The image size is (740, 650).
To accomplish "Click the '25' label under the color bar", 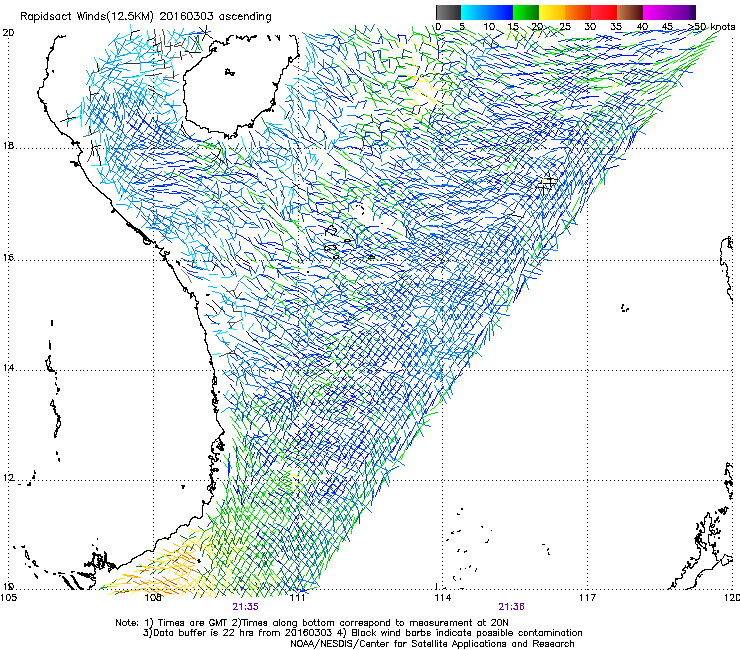I will [565, 27].
